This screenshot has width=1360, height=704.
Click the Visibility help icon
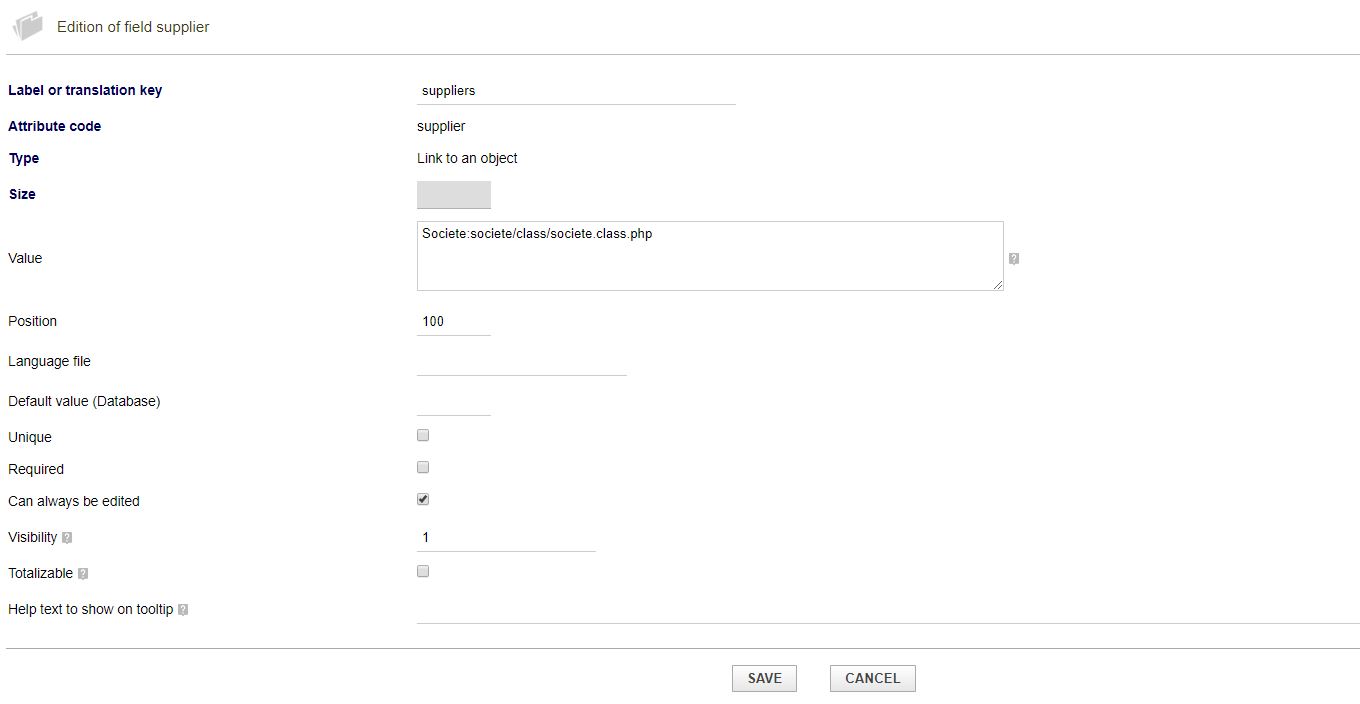pos(67,538)
